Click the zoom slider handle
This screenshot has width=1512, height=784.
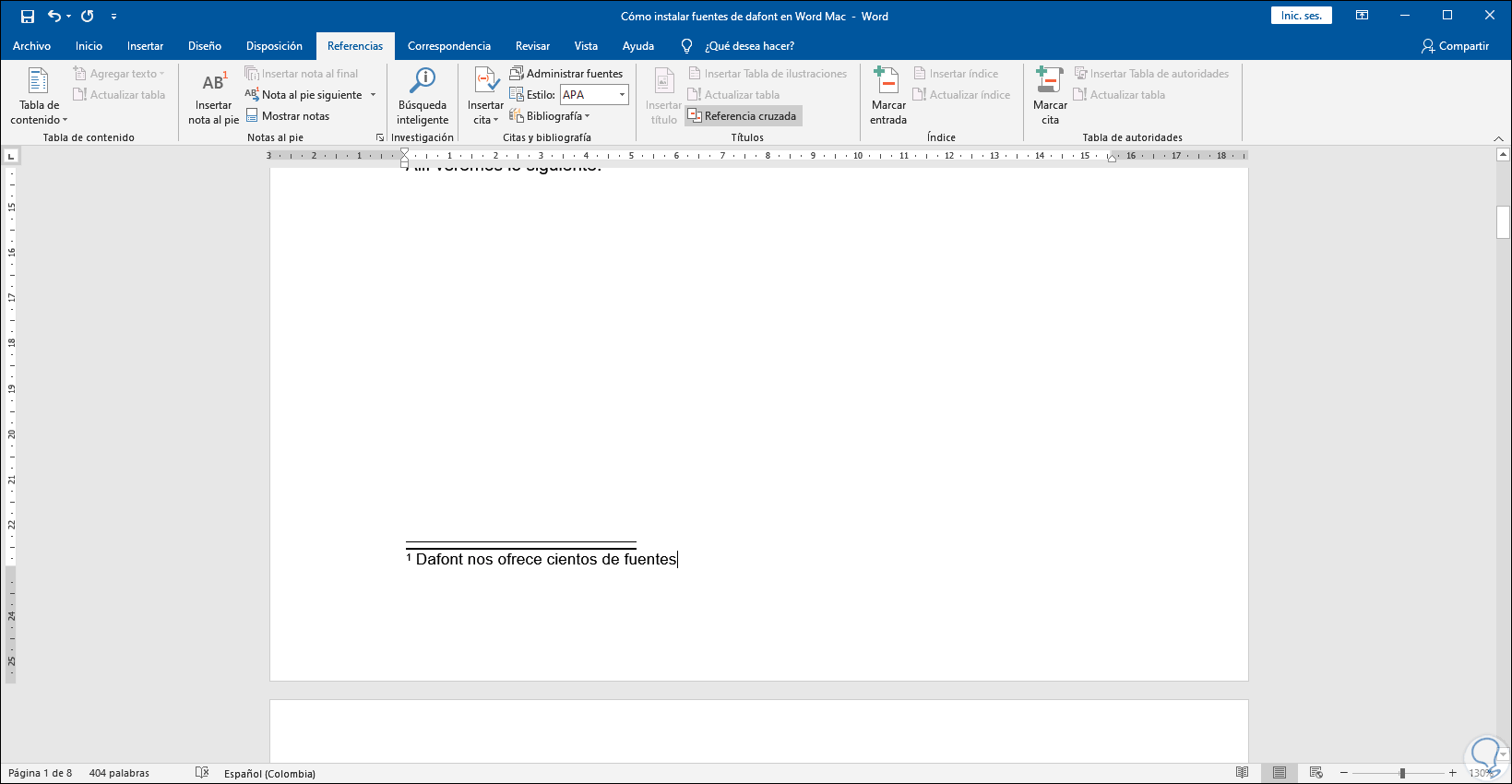1402,773
